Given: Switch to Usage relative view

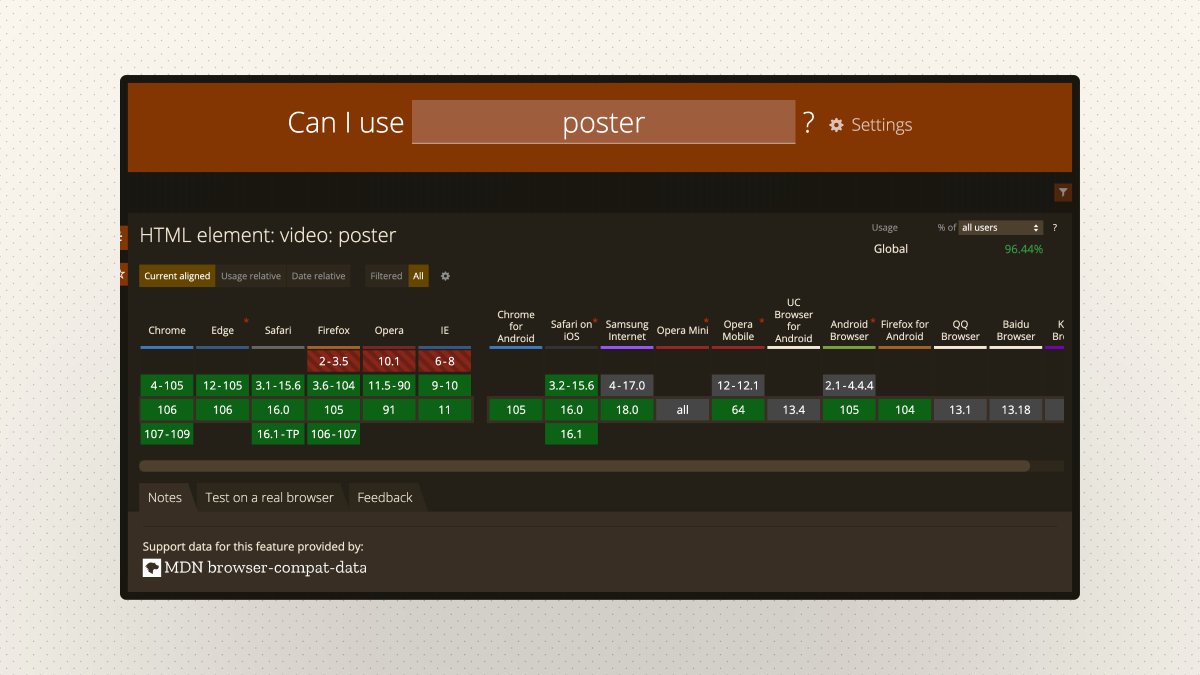Looking at the screenshot, I should pos(251,276).
